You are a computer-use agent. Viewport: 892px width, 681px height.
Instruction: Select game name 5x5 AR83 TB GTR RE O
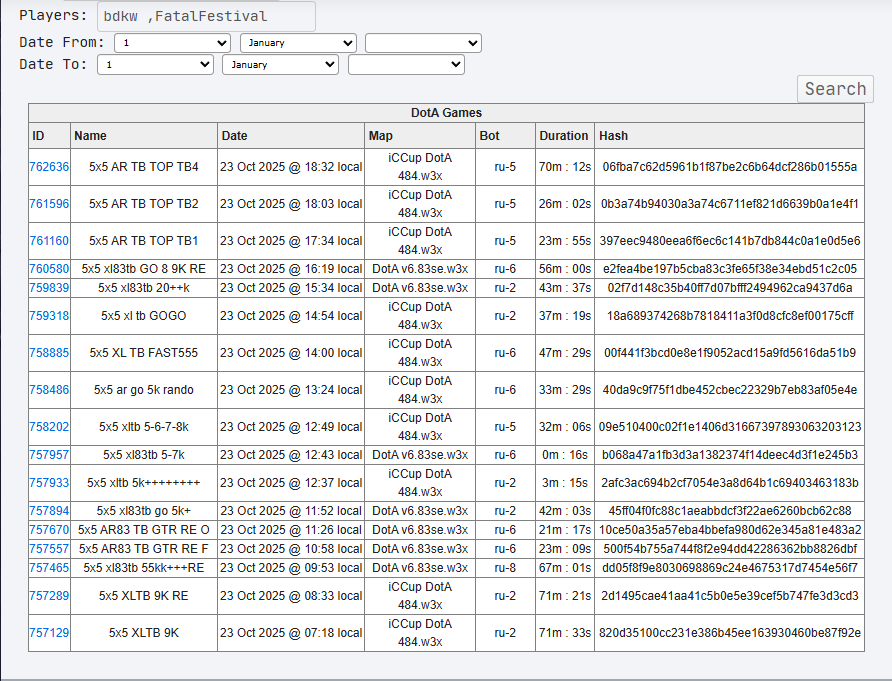pos(144,530)
